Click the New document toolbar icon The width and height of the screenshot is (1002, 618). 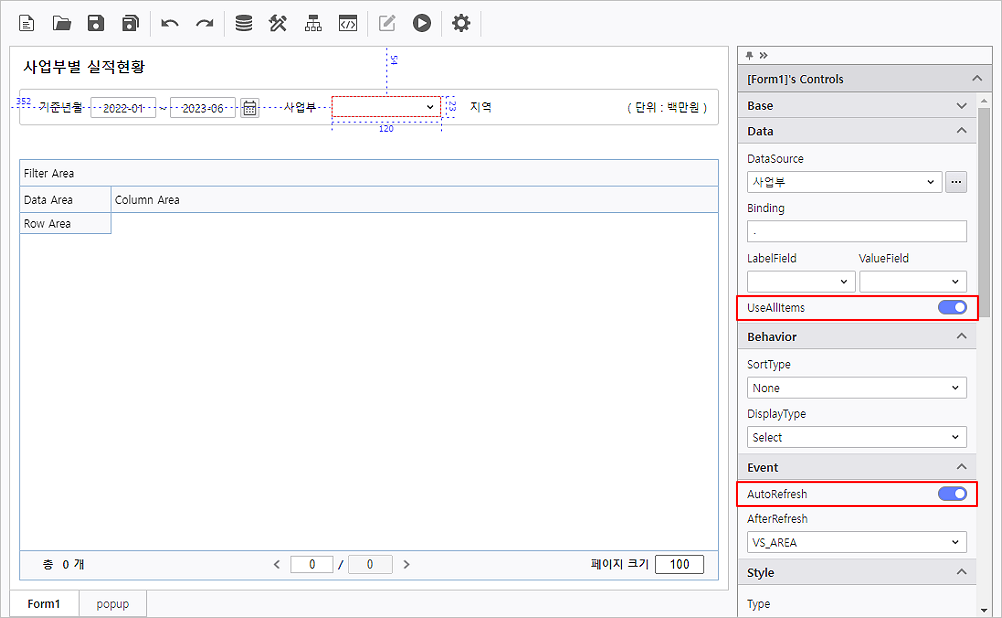coord(27,23)
